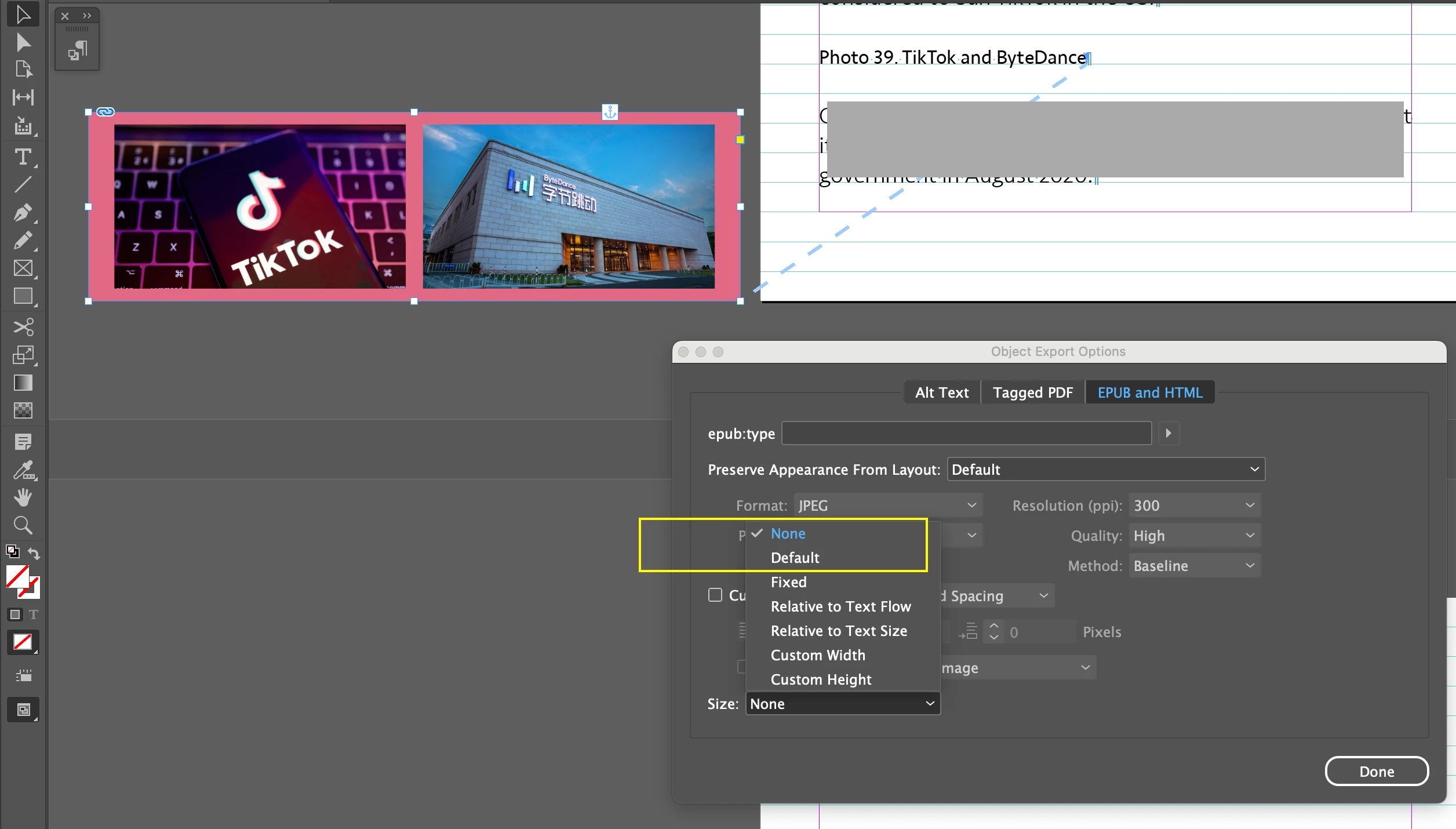The width and height of the screenshot is (1456, 829).
Task: Select the Rectangle Frame tool
Action: pyautogui.click(x=23, y=268)
